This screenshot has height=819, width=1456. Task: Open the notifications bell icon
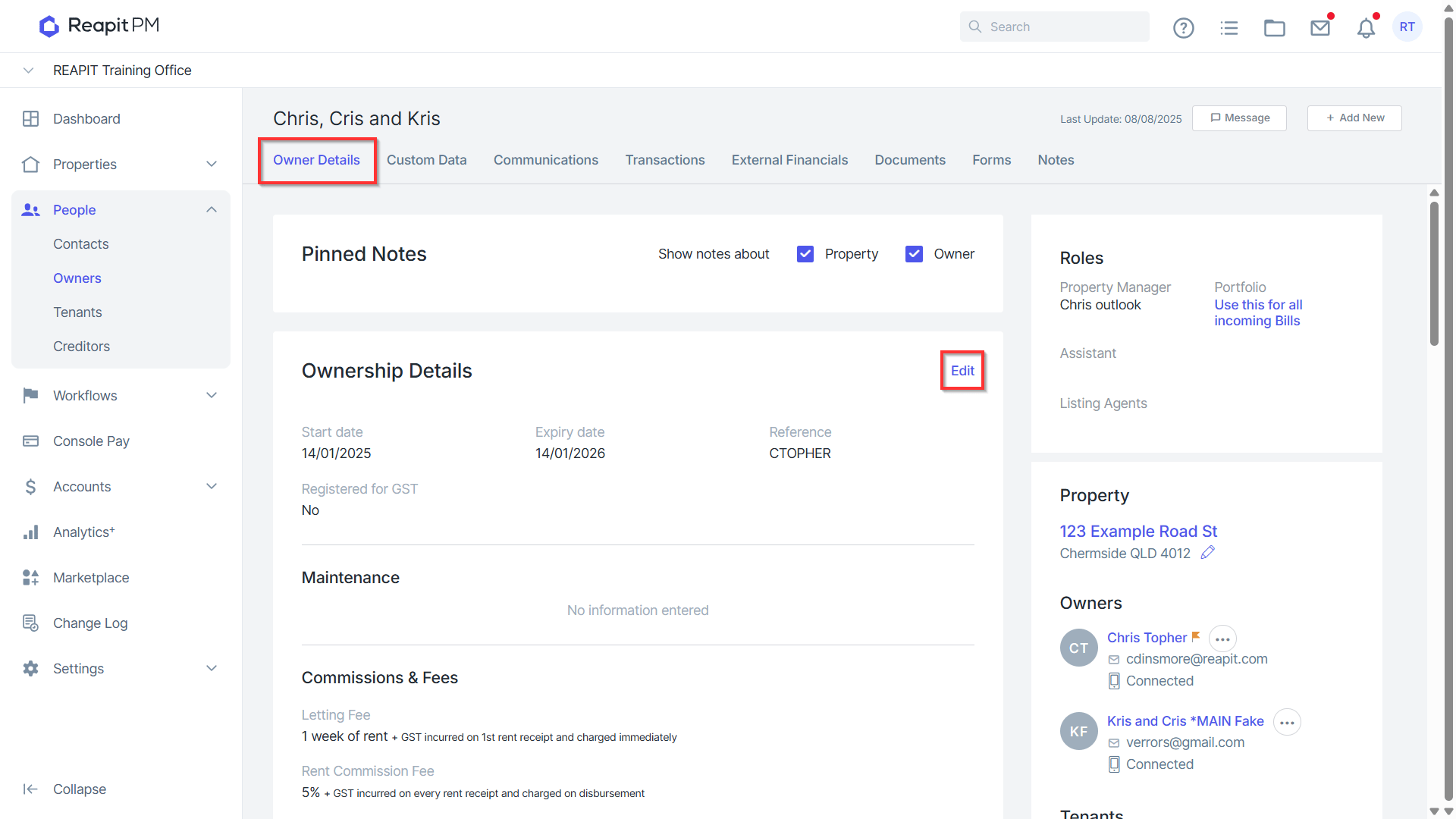point(1366,28)
